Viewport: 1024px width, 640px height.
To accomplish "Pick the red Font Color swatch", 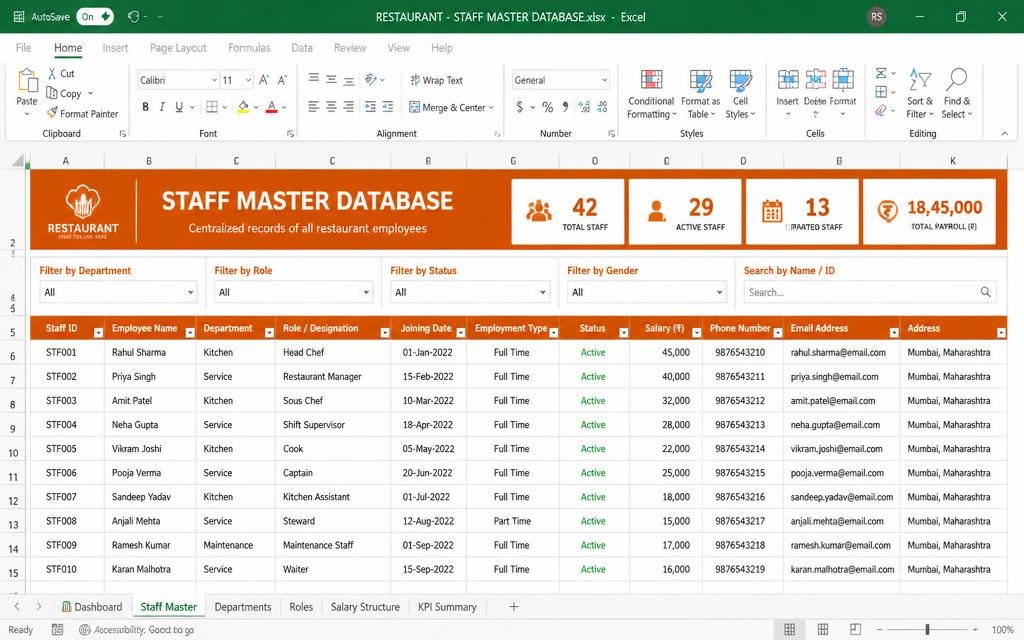I will click(272, 106).
